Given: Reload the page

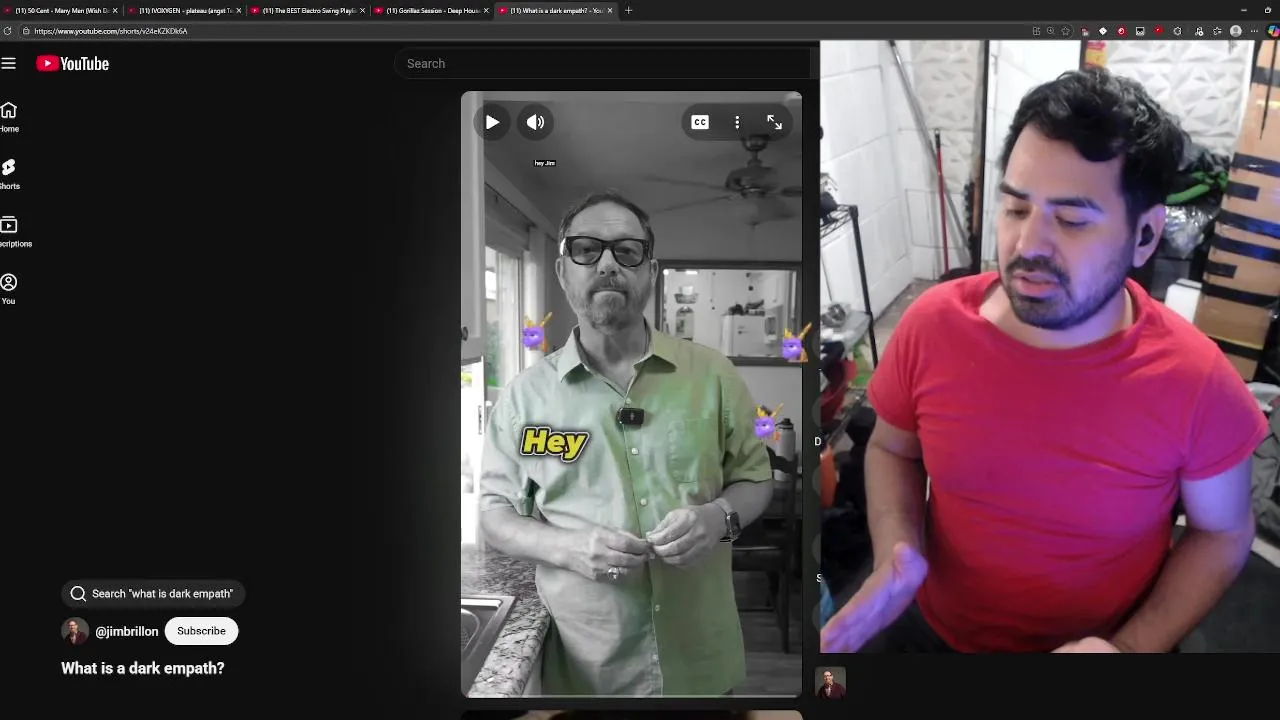Looking at the screenshot, I should click(8, 31).
